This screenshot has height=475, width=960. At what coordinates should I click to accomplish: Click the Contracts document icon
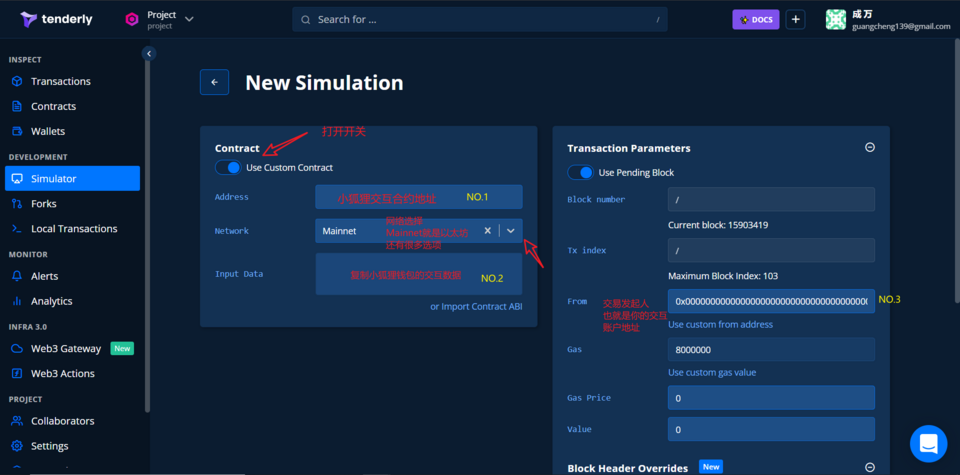17,107
